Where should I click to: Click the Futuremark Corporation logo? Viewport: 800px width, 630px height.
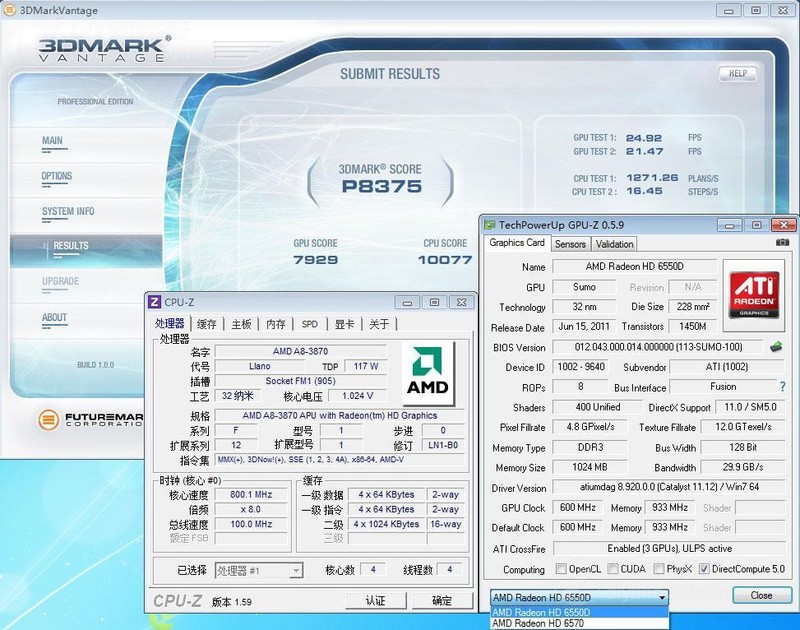click(x=91, y=420)
